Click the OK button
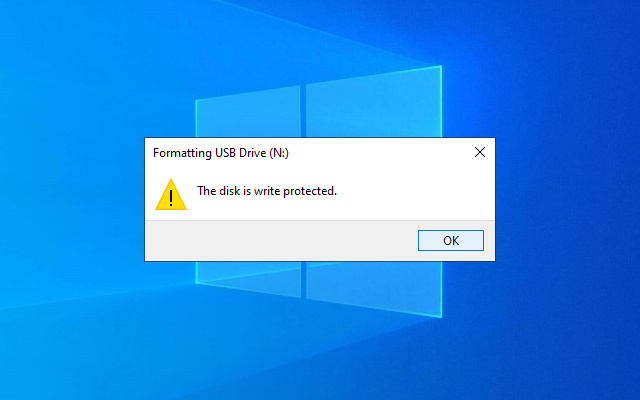 [x=451, y=240]
